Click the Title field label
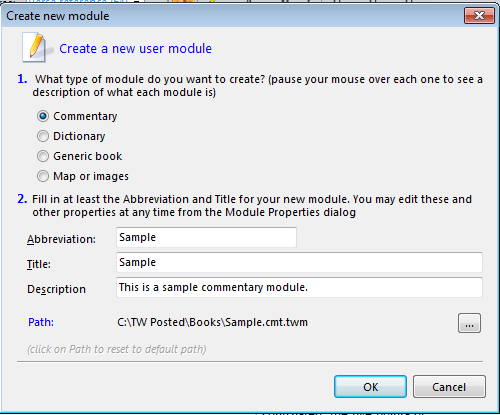Viewport: 500px width, 415px height. pyautogui.click(x=39, y=264)
